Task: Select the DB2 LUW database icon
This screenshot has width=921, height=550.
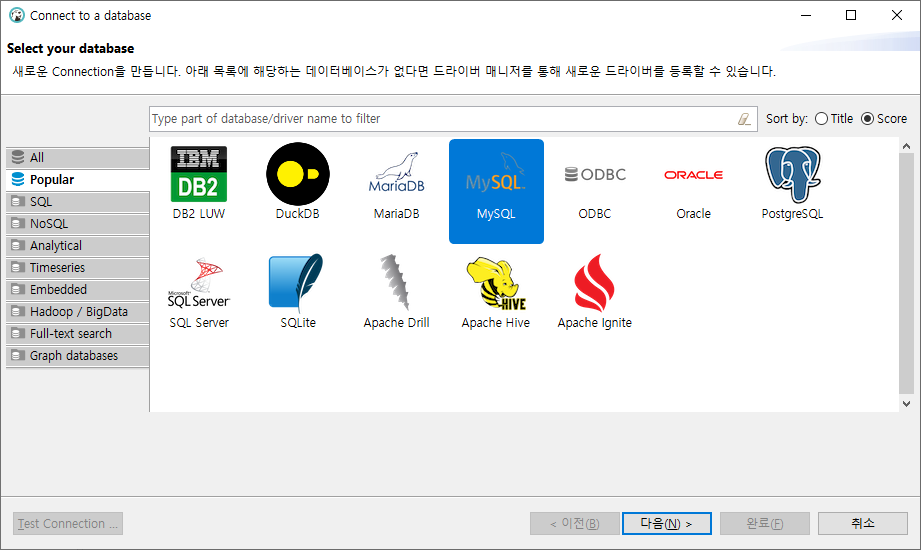Action: point(199,175)
